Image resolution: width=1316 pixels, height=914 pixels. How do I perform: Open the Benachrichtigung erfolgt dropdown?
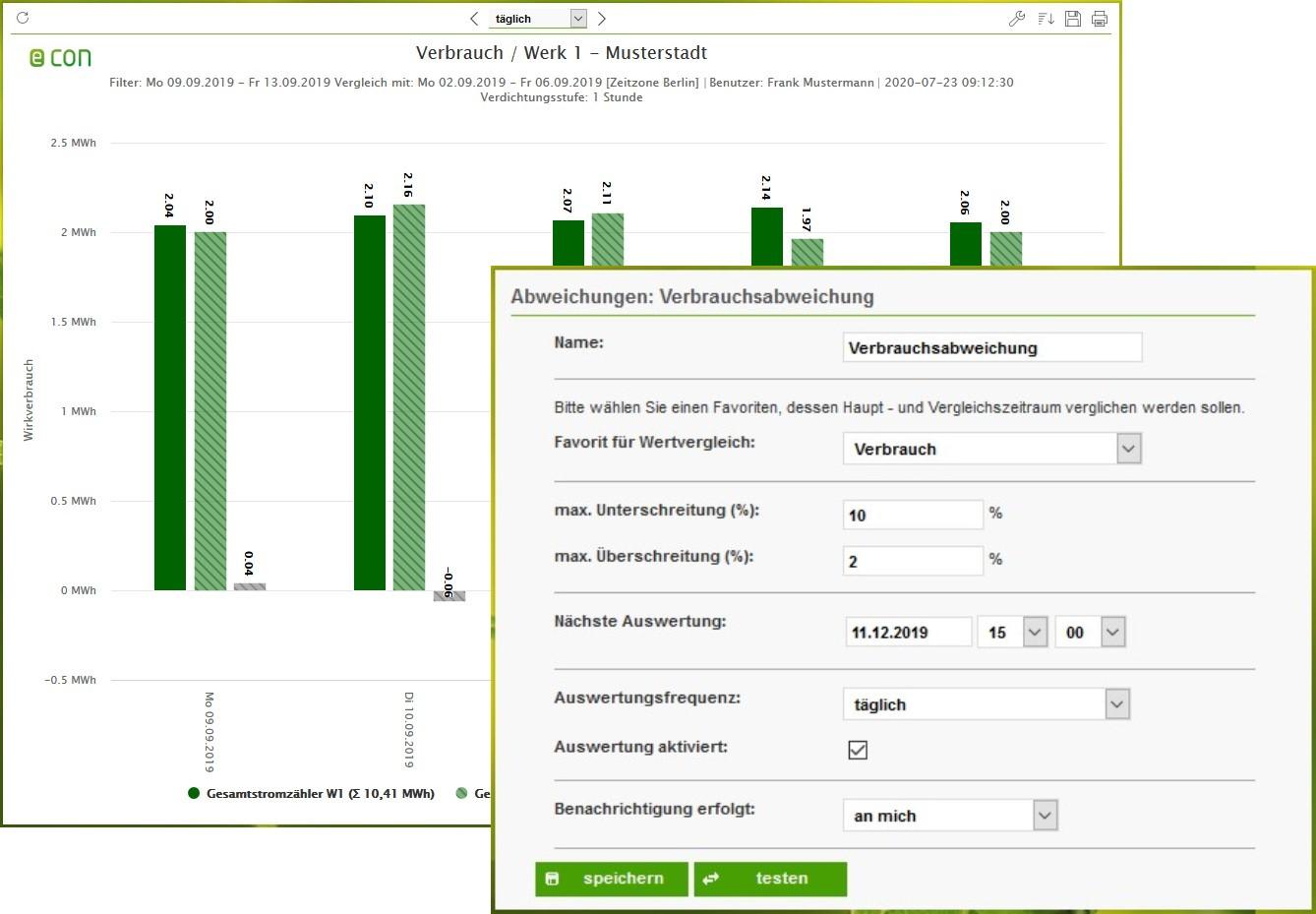click(1047, 815)
